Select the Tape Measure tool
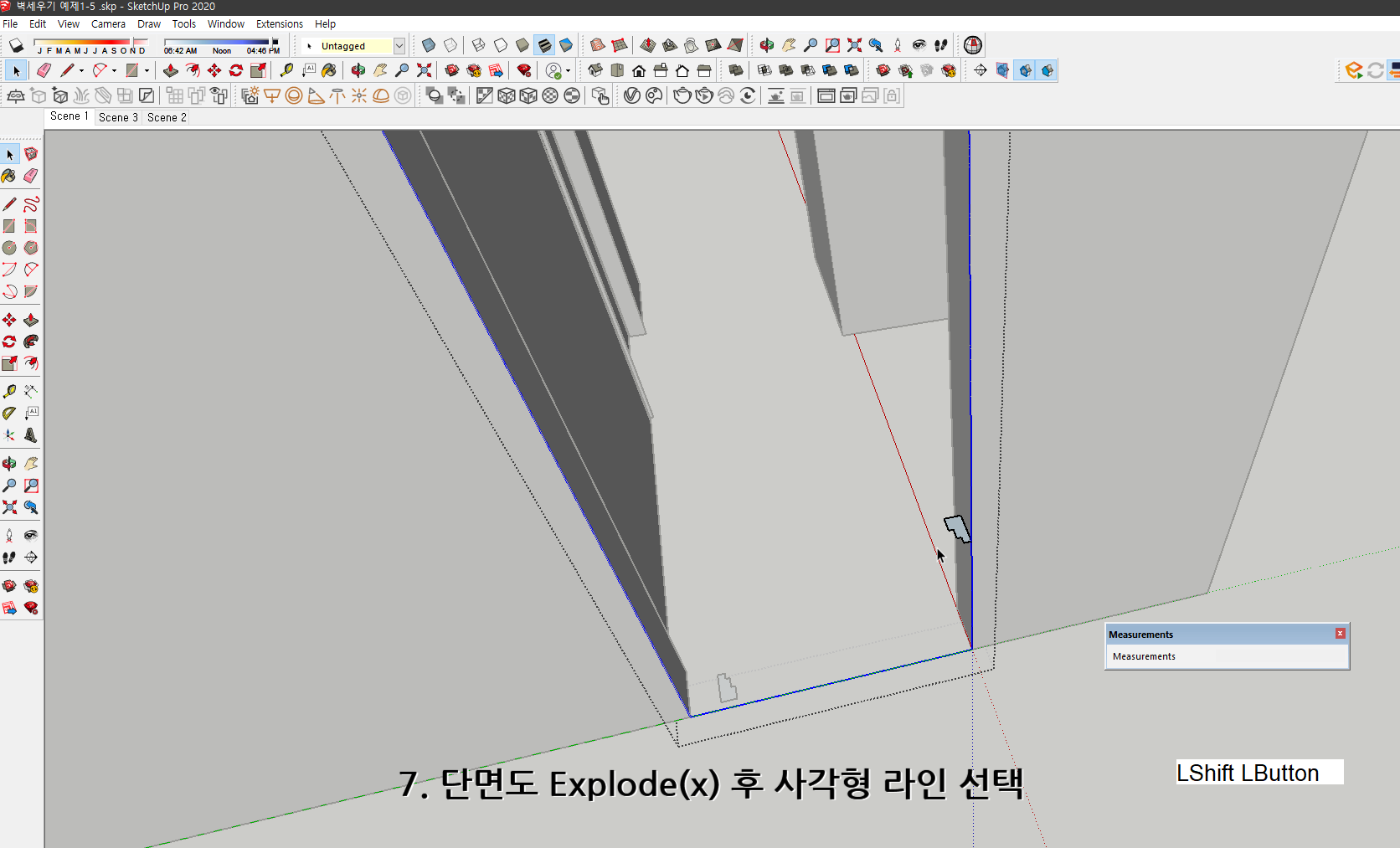 (x=286, y=70)
